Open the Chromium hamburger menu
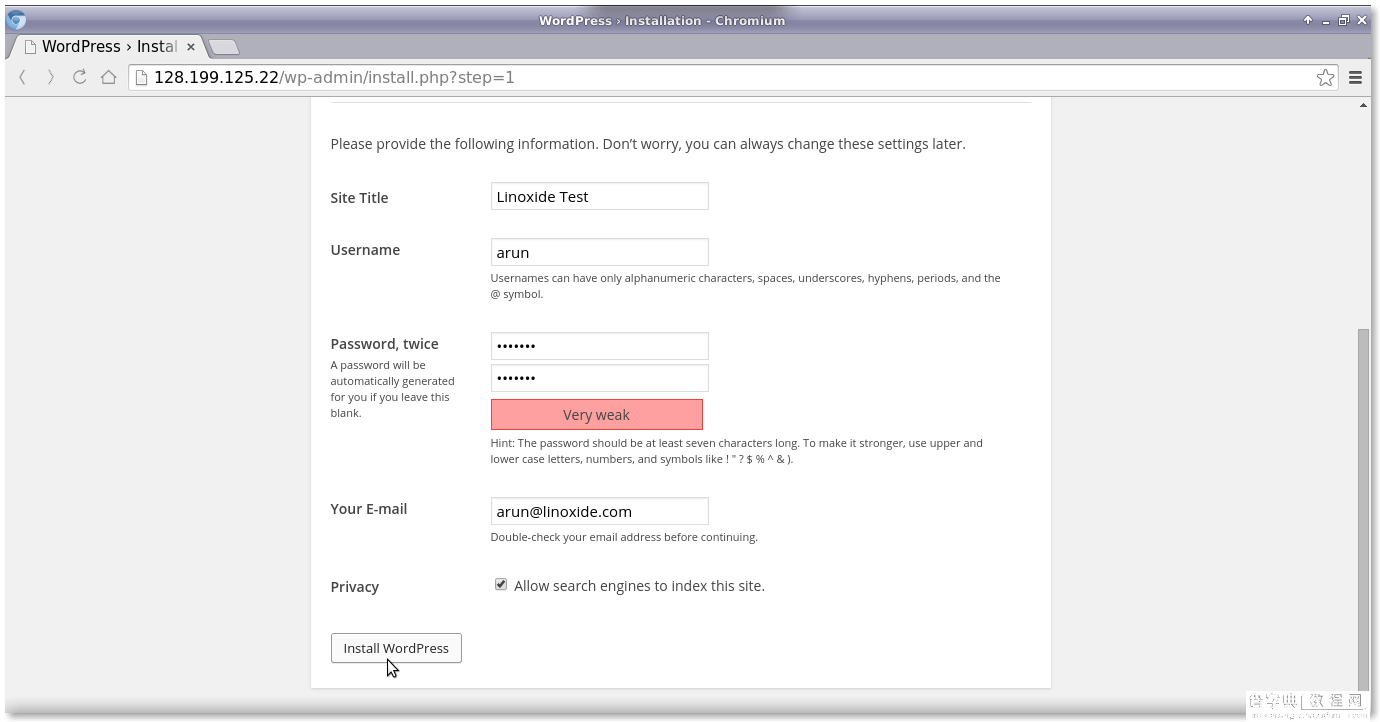Image resolution: width=1380 pixels, height=722 pixels. tap(1356, 77)
